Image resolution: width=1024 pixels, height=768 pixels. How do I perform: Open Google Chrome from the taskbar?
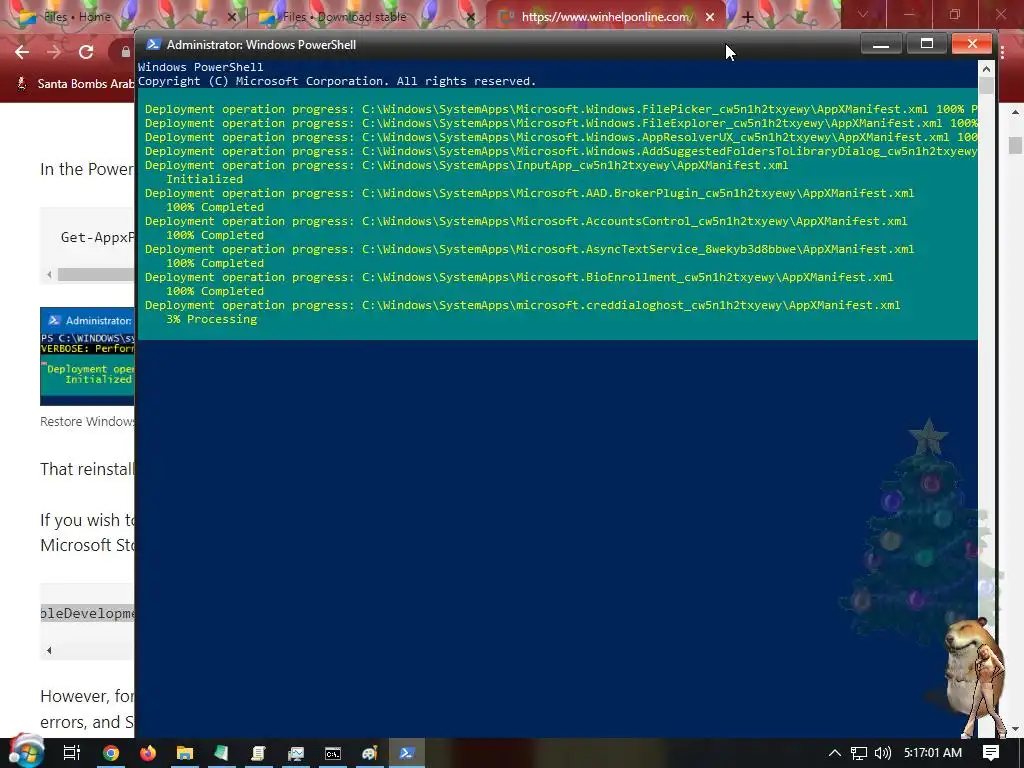click(x=111, y=753)
